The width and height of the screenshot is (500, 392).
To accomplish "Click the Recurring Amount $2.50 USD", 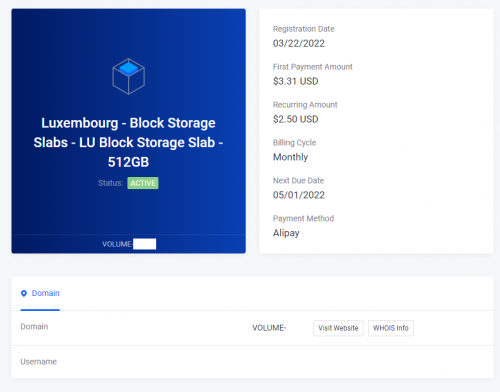I will (296, 119).
